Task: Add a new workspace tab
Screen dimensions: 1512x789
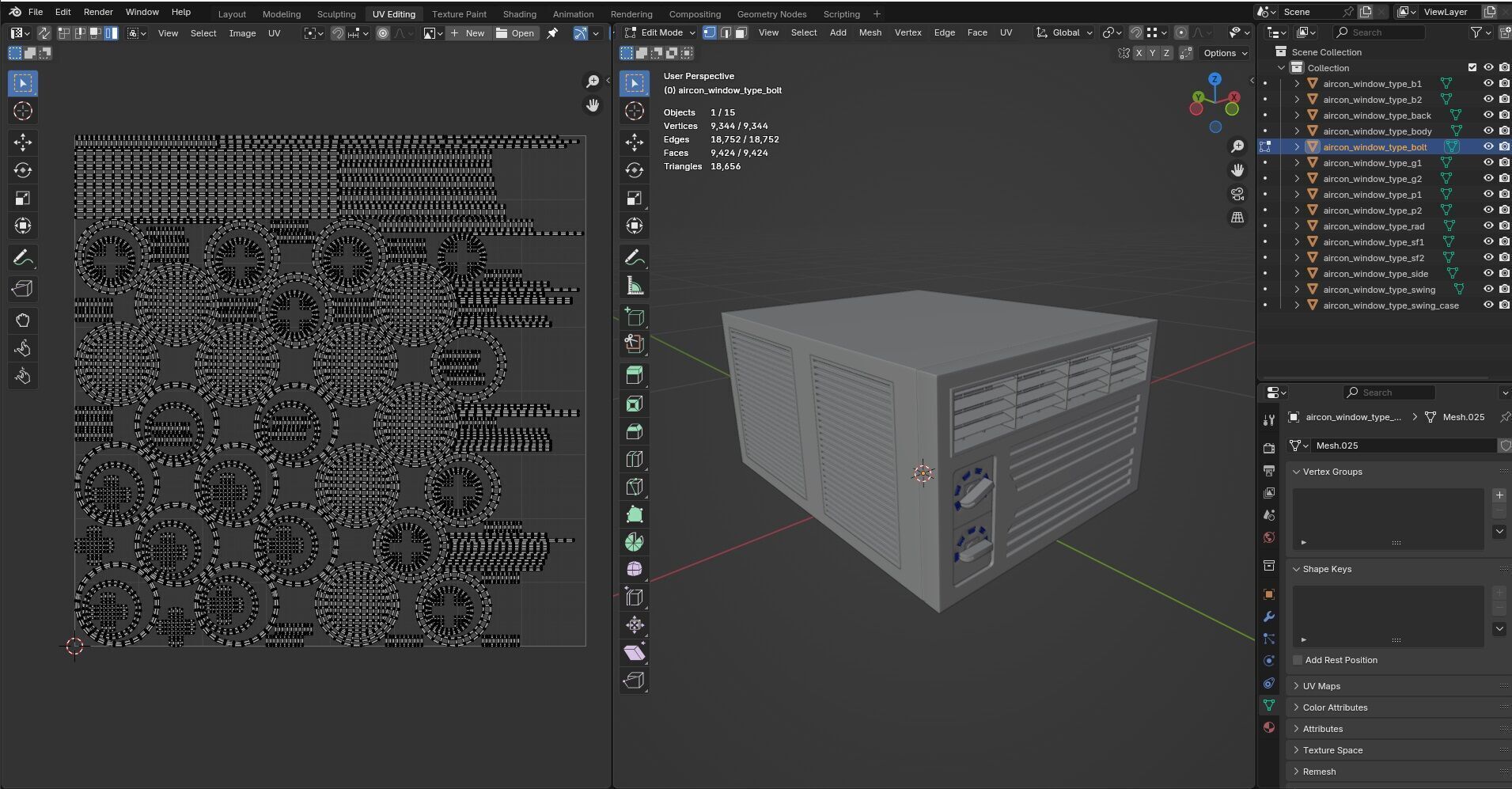Action: (877, 14)
